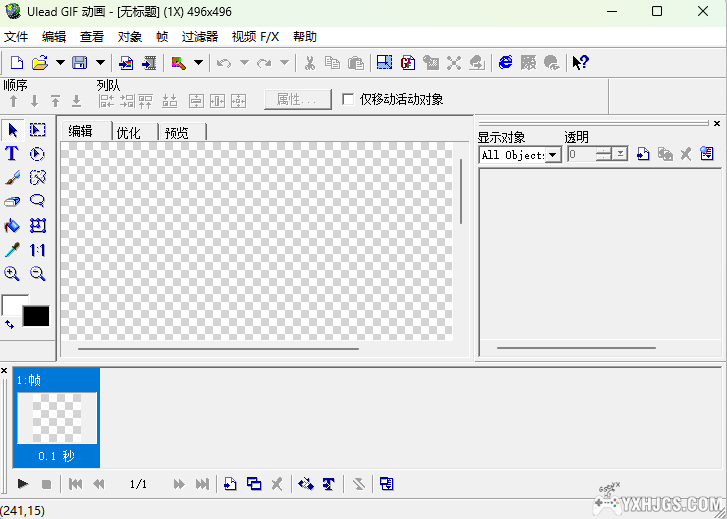Viewport: 727px width, 519px height.
Task: Add video with the filmstrip icon
Action: coord(149,63)
